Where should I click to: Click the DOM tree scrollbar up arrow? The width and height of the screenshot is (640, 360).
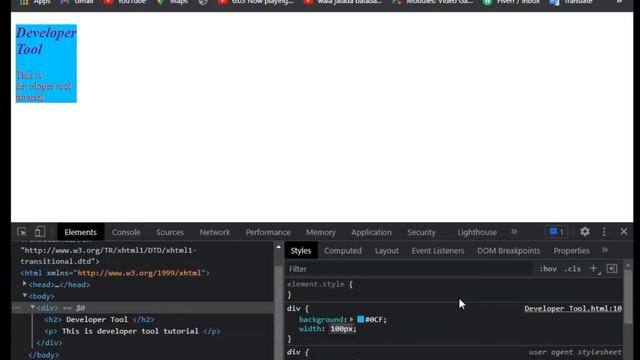(x=278, y=247)
